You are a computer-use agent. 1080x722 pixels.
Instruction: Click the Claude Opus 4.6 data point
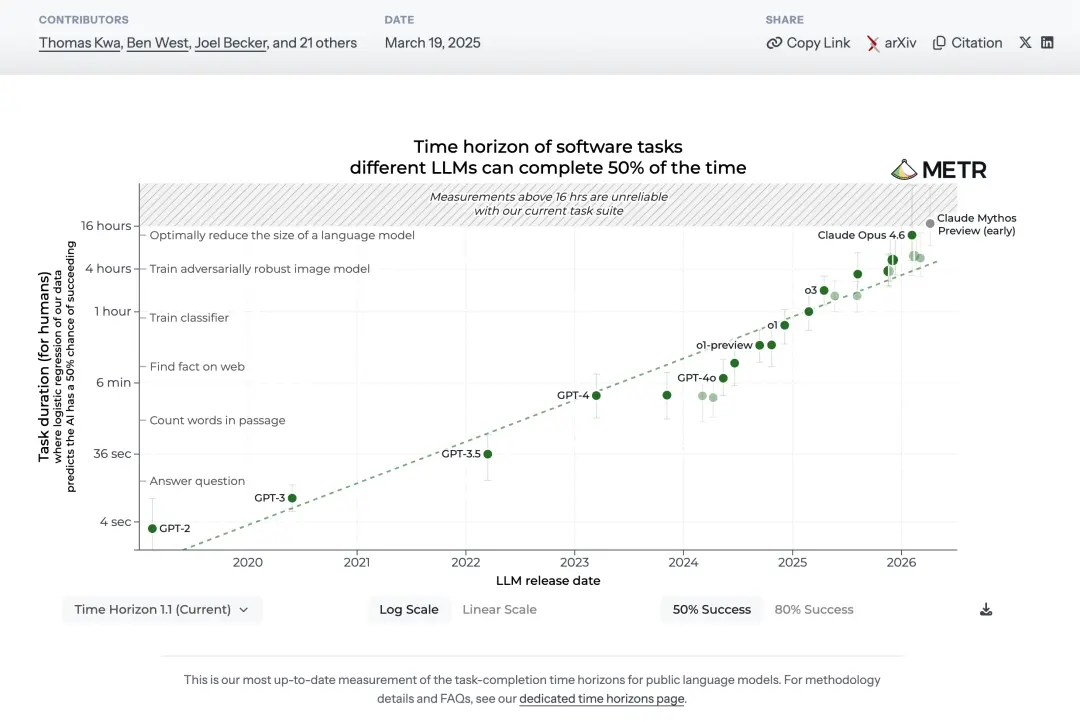(x=912, y=235)
